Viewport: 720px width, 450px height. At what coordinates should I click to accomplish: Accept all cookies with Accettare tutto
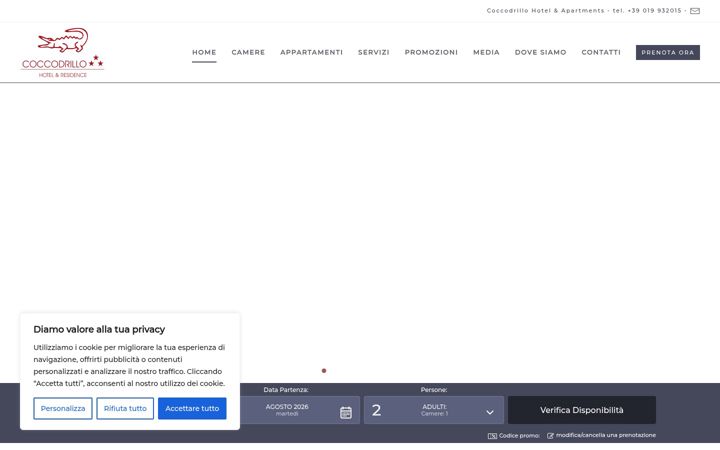pyautogui.click(x=192, y=408)
